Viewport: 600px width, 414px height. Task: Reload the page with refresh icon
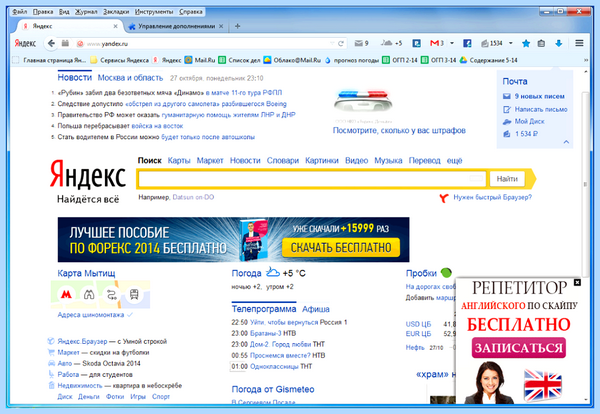point(341,44)
